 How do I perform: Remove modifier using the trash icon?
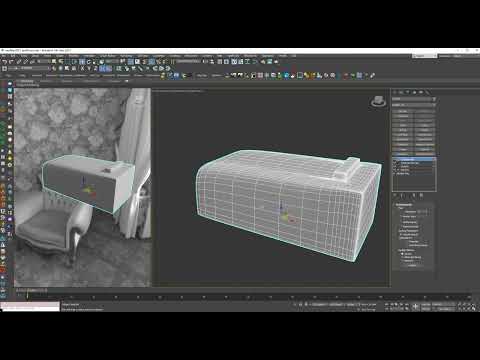[414, 195]
